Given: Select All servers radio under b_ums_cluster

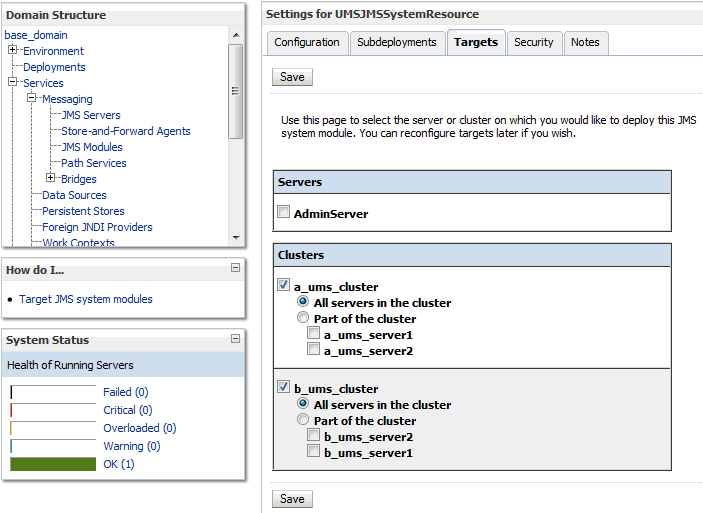Looking at the screenshot, I should point(303,403).
